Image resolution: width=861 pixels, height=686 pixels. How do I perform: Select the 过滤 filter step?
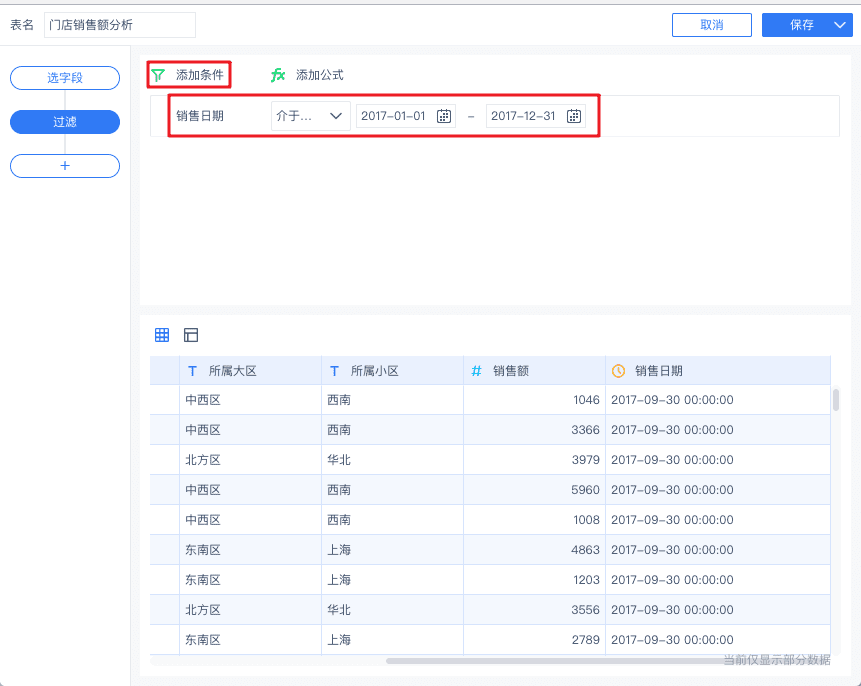tap(65, 122)
